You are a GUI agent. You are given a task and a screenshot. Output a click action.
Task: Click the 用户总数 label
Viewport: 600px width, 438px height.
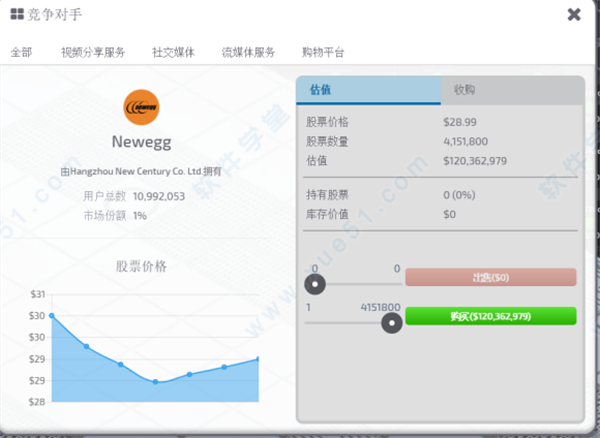click(105, 196)
